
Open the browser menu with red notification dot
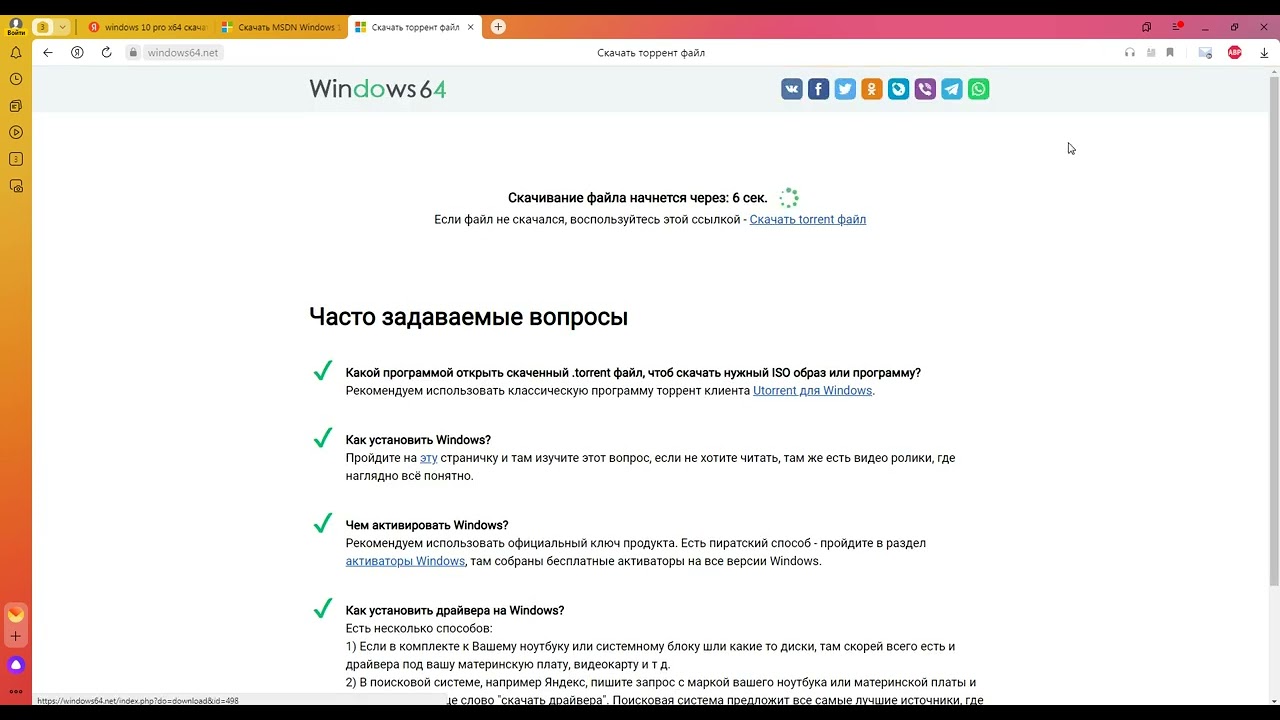pos(1177,27)
